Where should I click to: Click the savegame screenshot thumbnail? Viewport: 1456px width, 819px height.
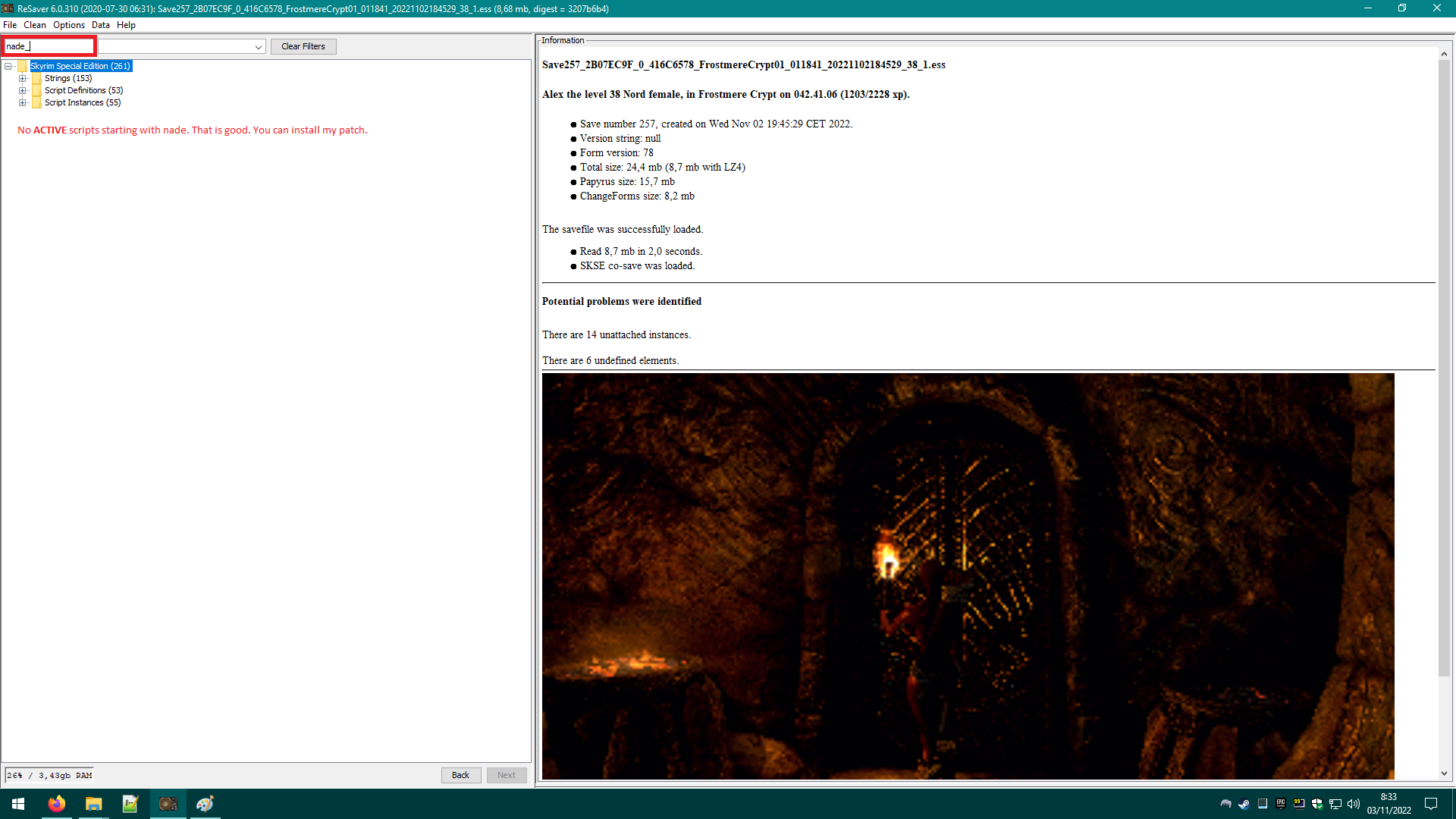[968, 576]
